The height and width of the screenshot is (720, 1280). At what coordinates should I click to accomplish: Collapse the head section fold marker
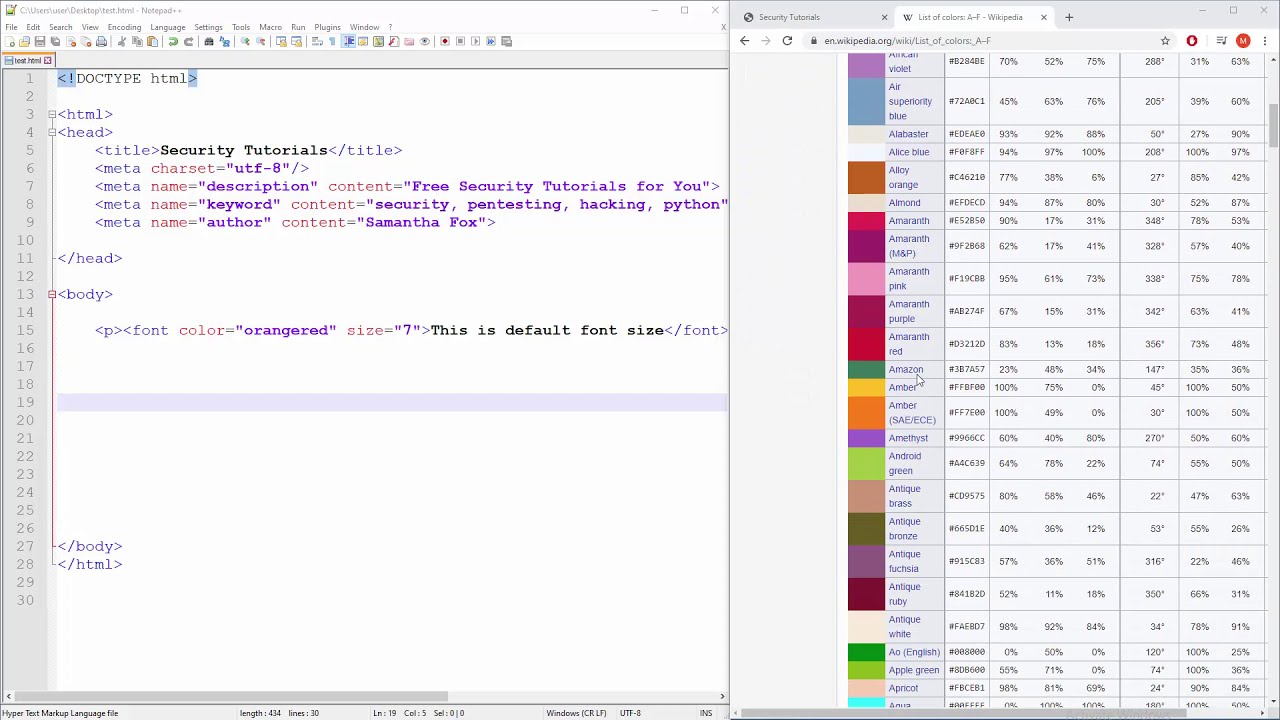pos(51,132)
